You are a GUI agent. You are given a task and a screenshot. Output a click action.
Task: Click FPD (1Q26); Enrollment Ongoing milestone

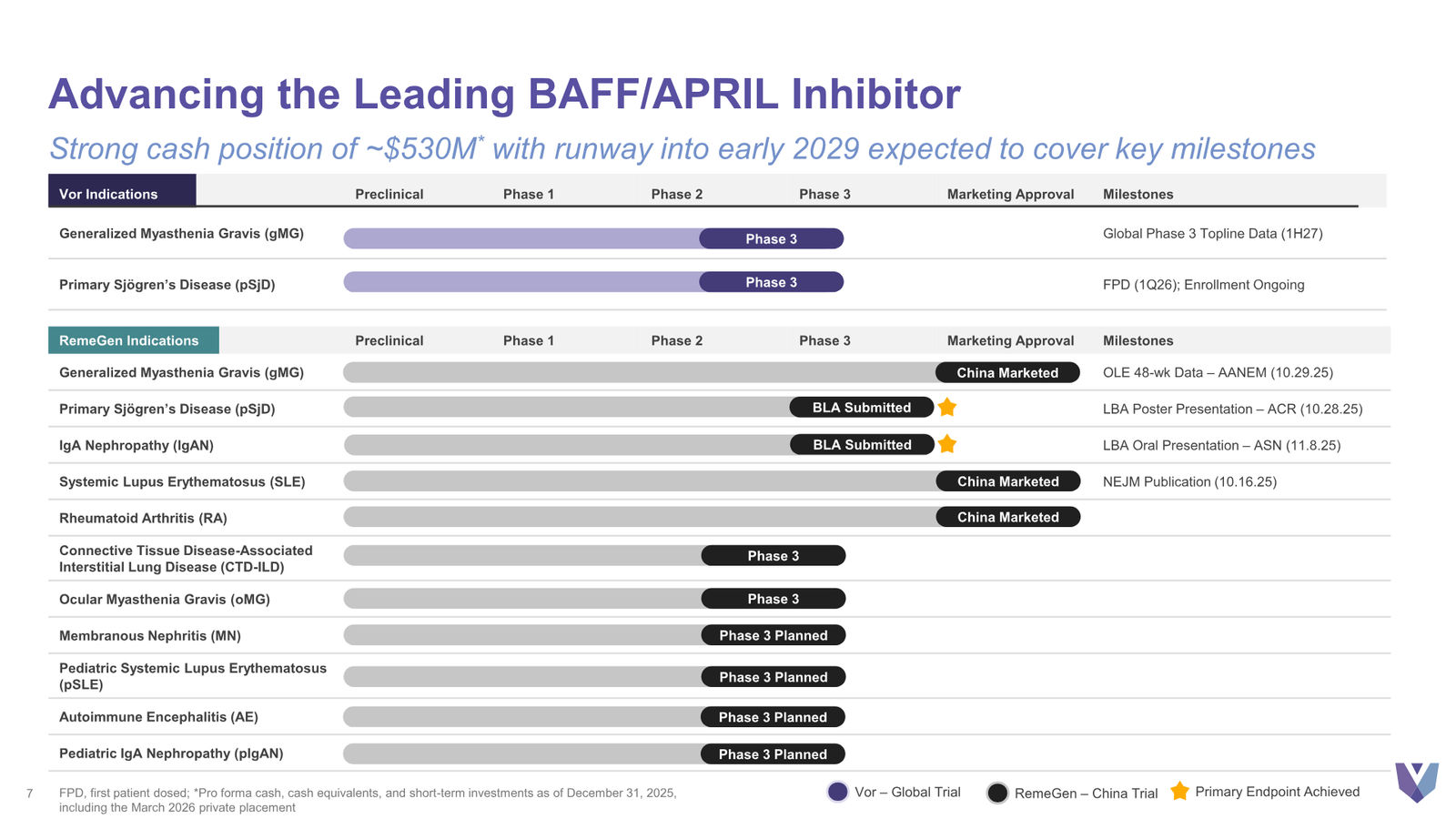tap(1203, 285)
